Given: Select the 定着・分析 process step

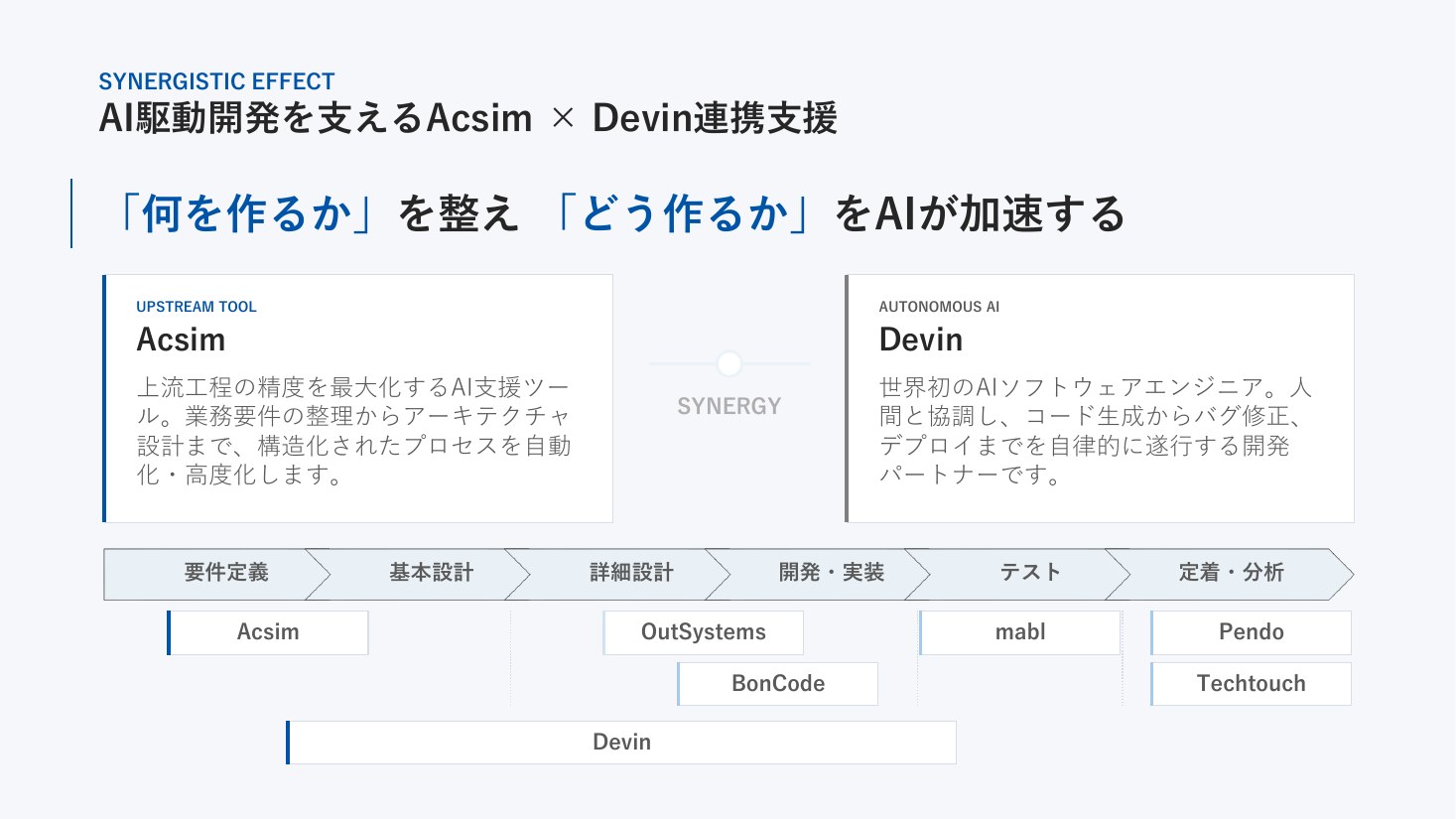Looking at the screenshot, I should pos(1231,574).
